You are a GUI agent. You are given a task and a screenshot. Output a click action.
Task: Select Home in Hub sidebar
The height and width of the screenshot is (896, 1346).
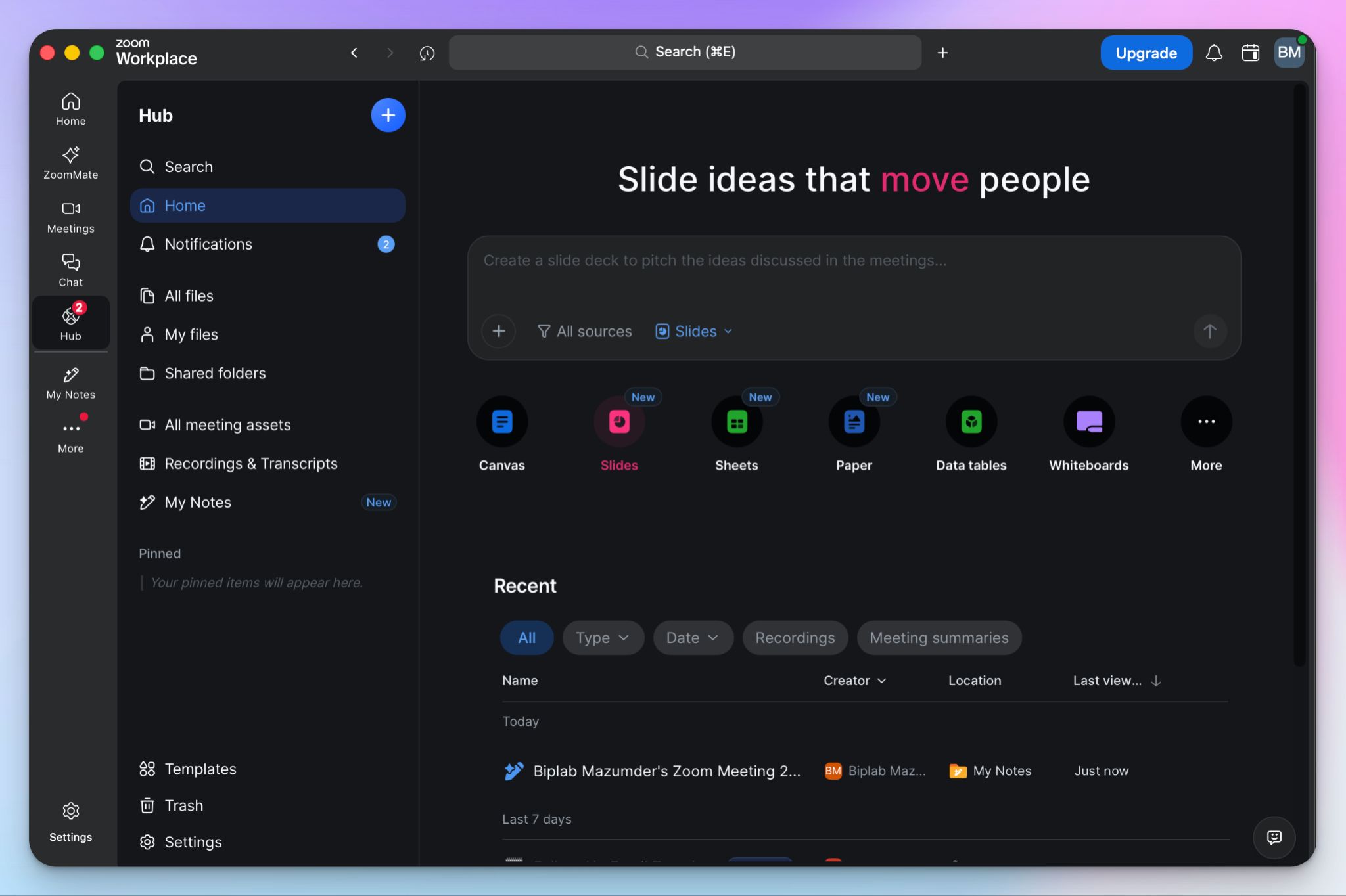point(267,206)
